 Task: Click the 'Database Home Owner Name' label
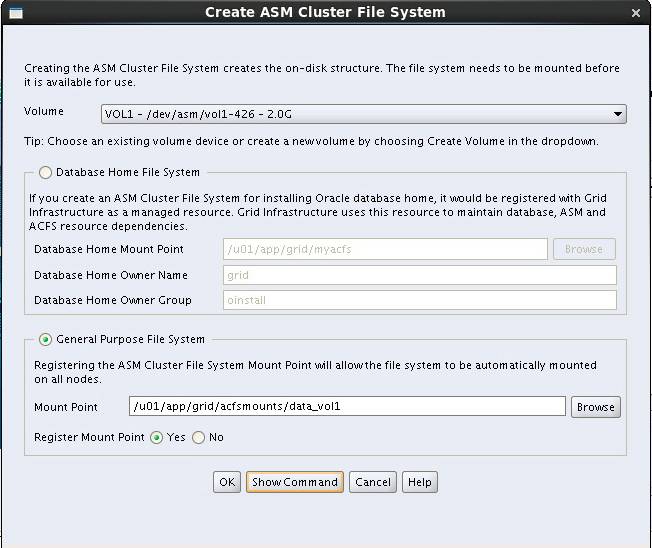(111, 275)
